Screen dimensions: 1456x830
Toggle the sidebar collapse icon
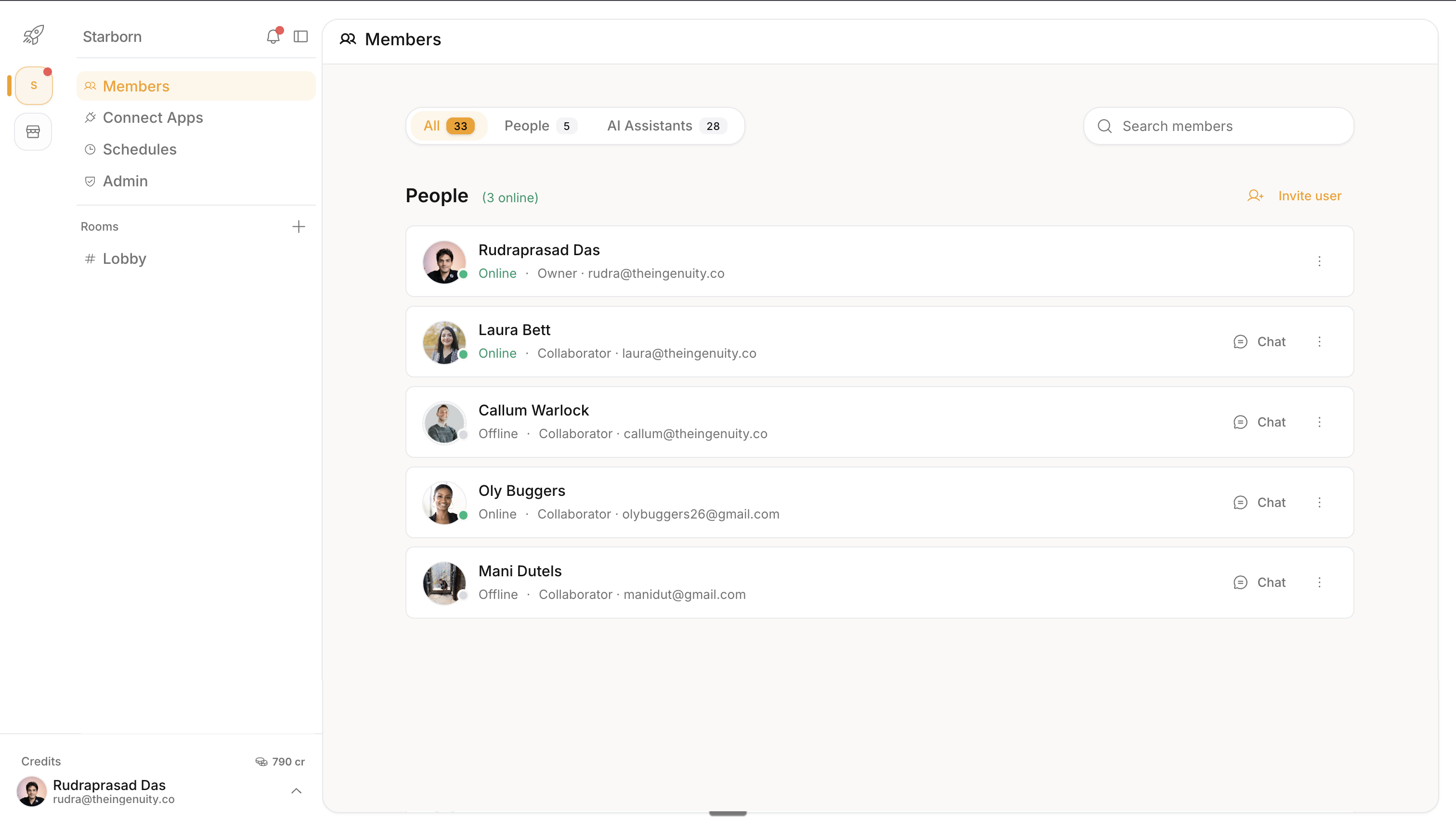[x=300, y=37]
